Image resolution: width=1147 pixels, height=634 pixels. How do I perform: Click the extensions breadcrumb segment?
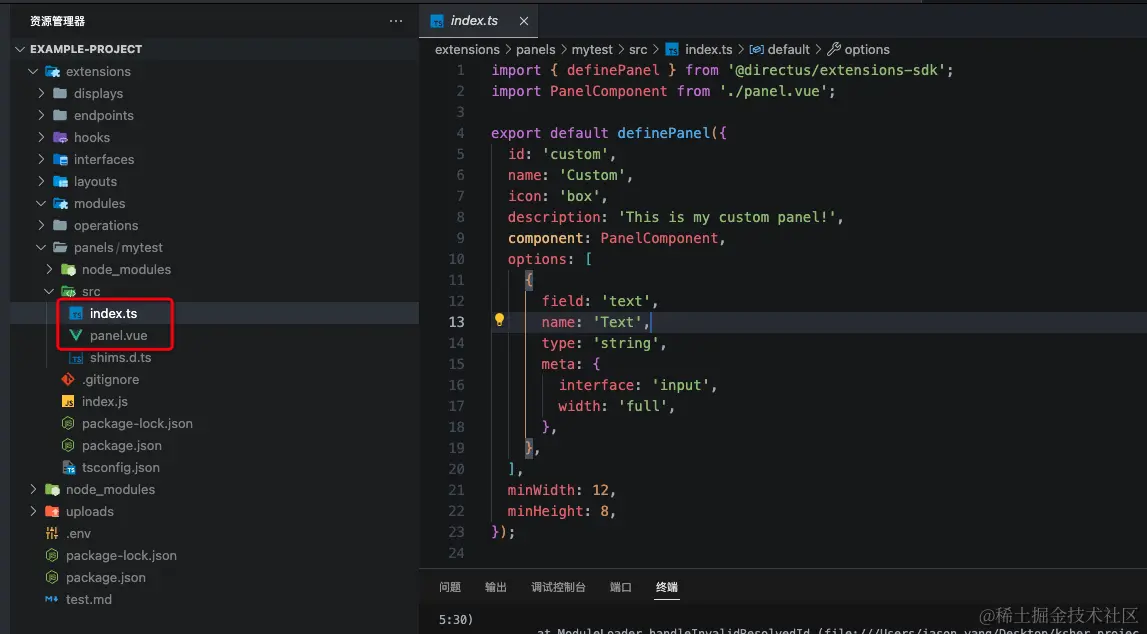pos(467,50)
